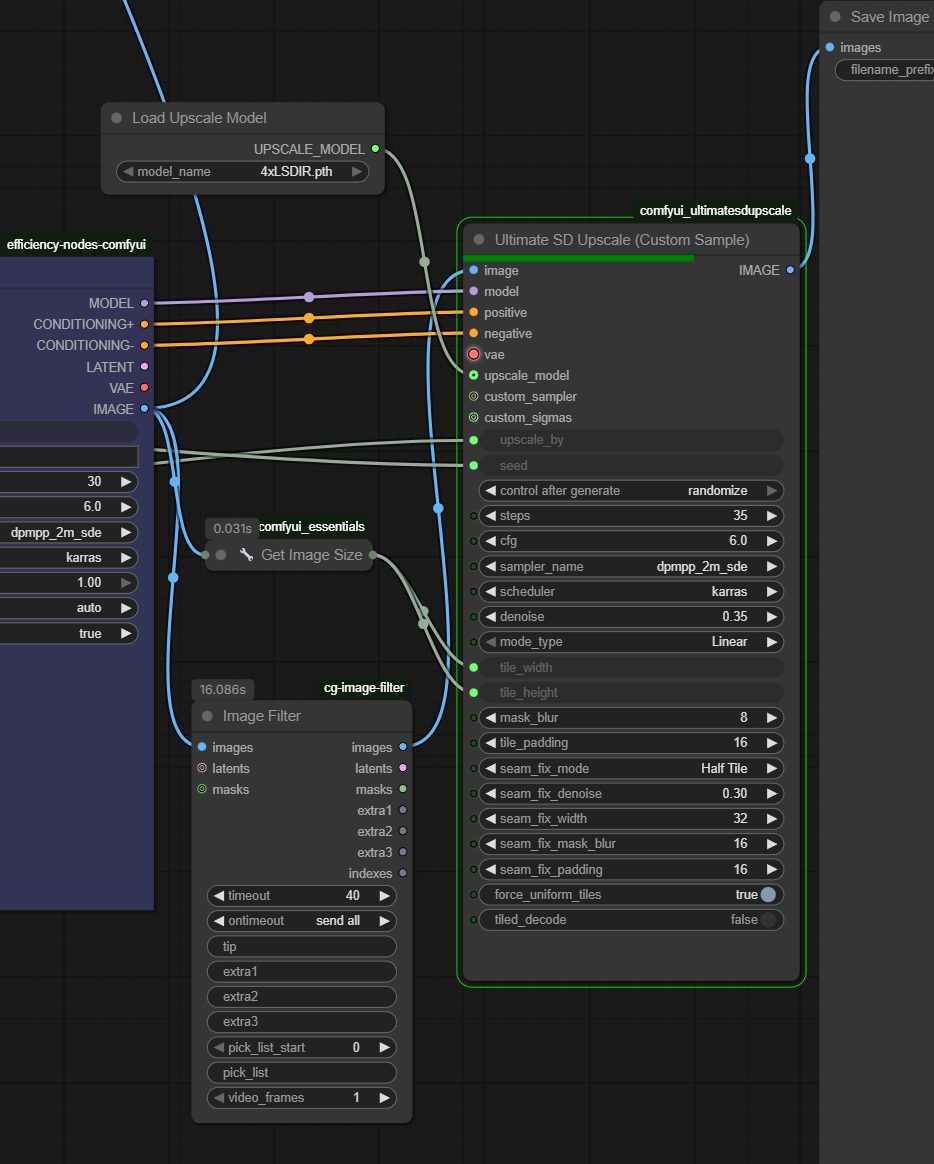Click the pick_list text field
The image size is (934, 1164).
(x=301, y=1073)
